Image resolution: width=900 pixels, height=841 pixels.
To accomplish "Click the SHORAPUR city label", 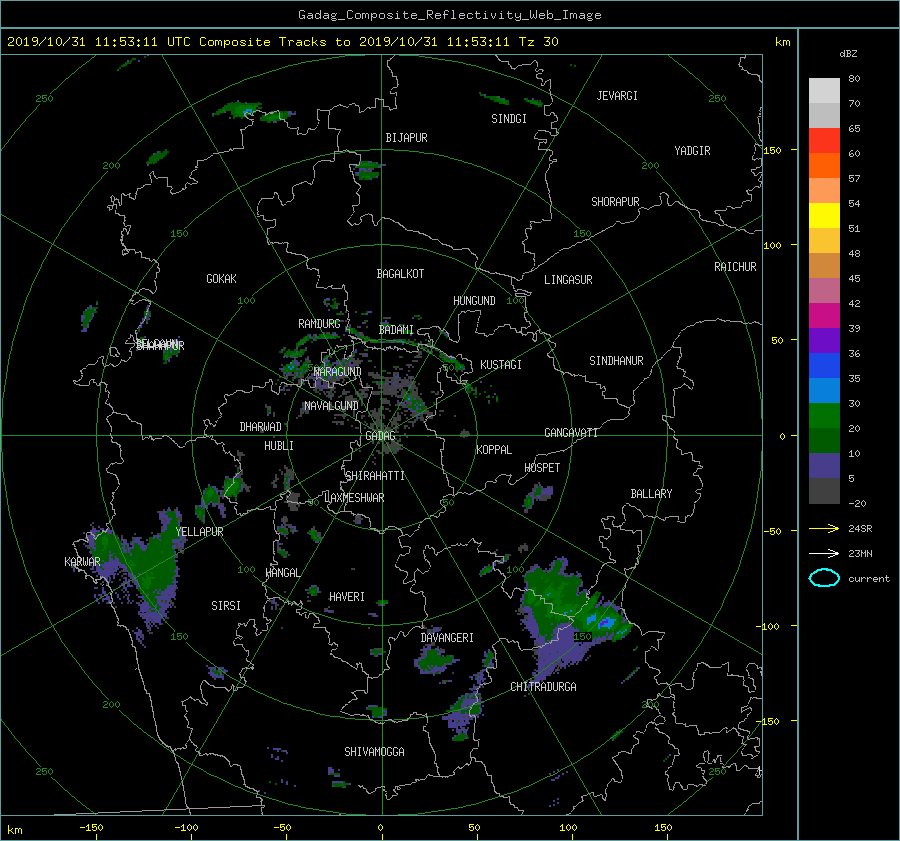I will coord(615,202).
